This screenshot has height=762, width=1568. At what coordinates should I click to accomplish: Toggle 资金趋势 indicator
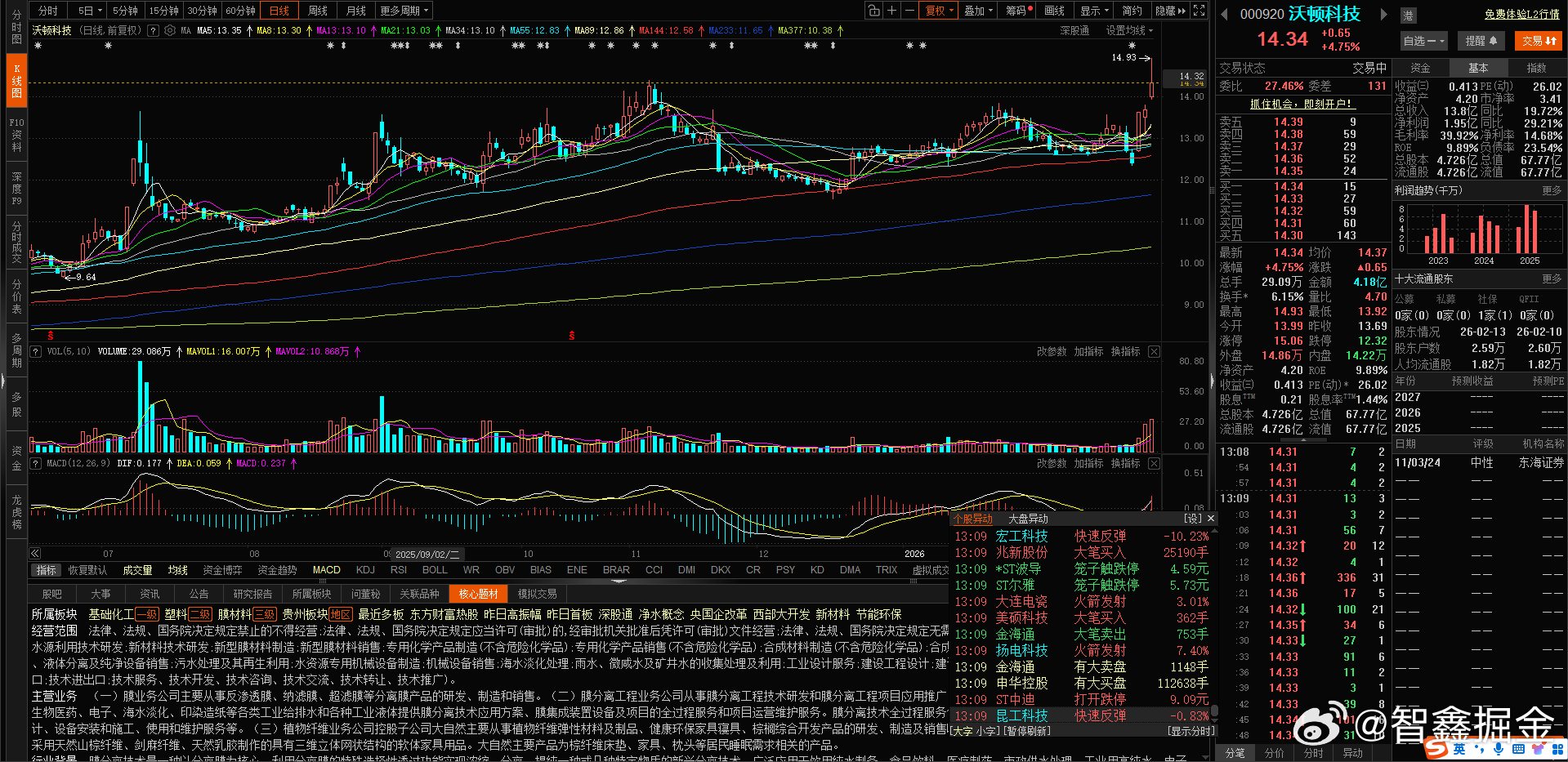pos(277,570)
